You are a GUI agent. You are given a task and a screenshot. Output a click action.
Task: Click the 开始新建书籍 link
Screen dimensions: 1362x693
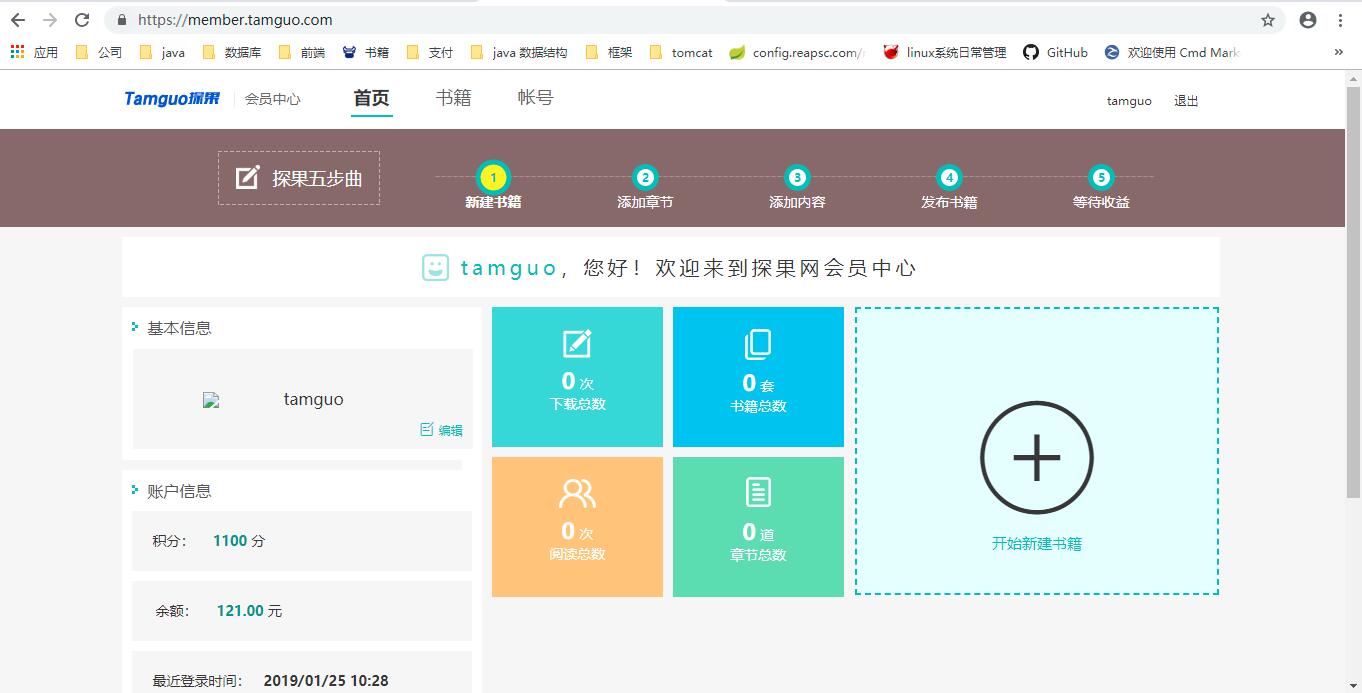[1037, 544]
